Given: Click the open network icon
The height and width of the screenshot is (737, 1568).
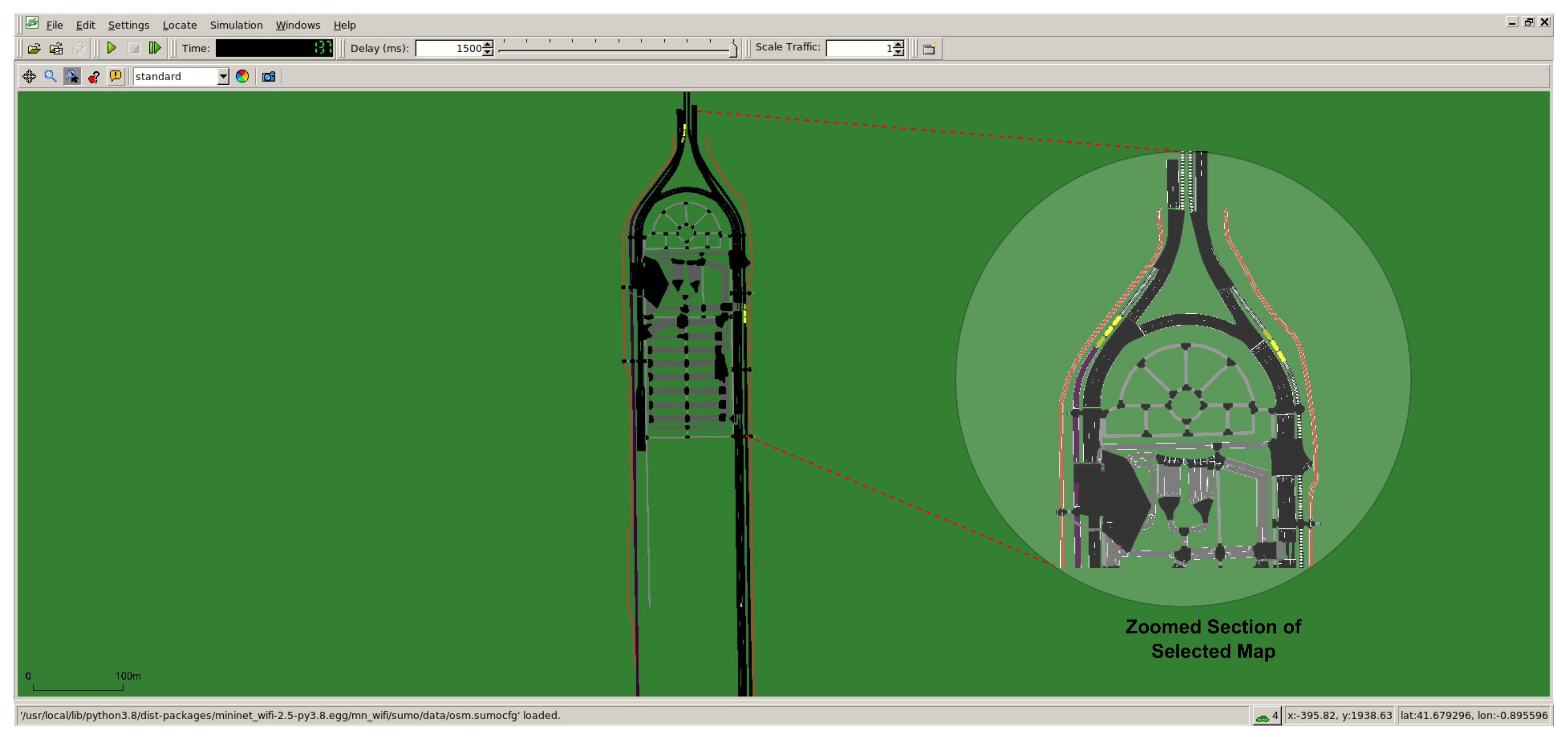Looking at the screenshot, I should click(56, 49).
